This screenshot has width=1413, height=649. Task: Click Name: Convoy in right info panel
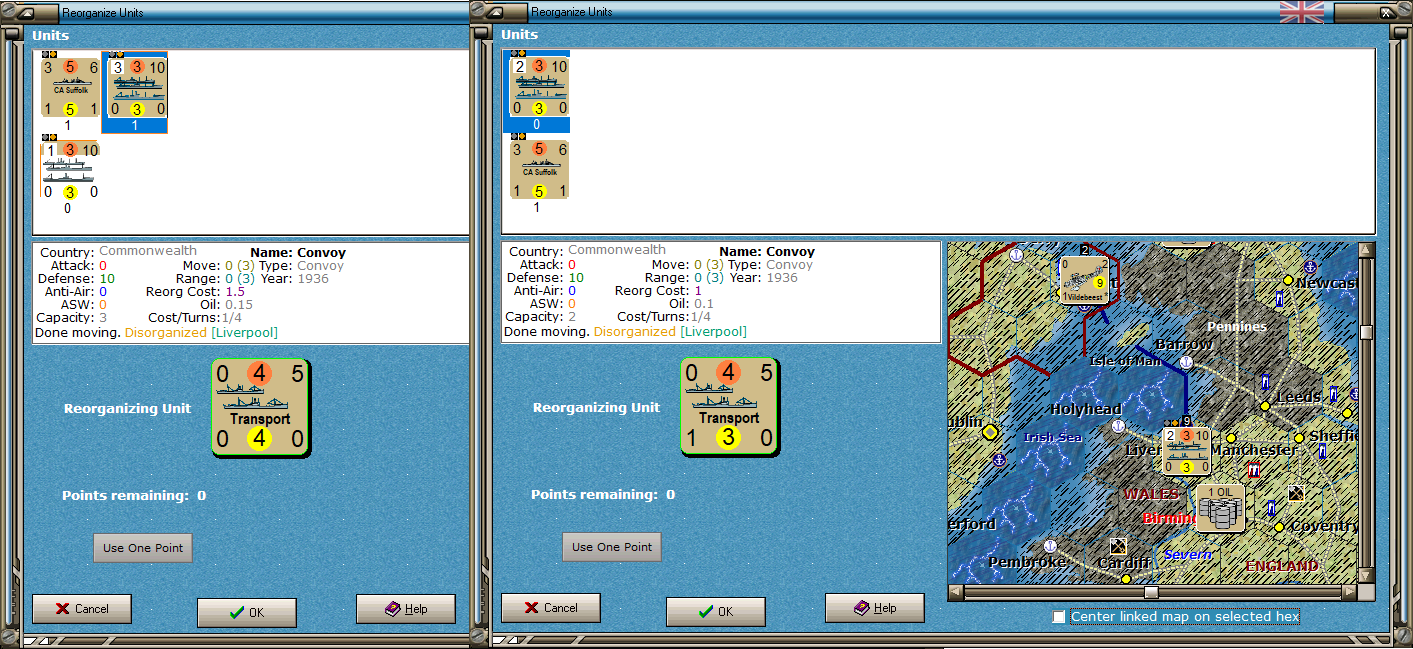pyautogui.click(x=767, y=252)
